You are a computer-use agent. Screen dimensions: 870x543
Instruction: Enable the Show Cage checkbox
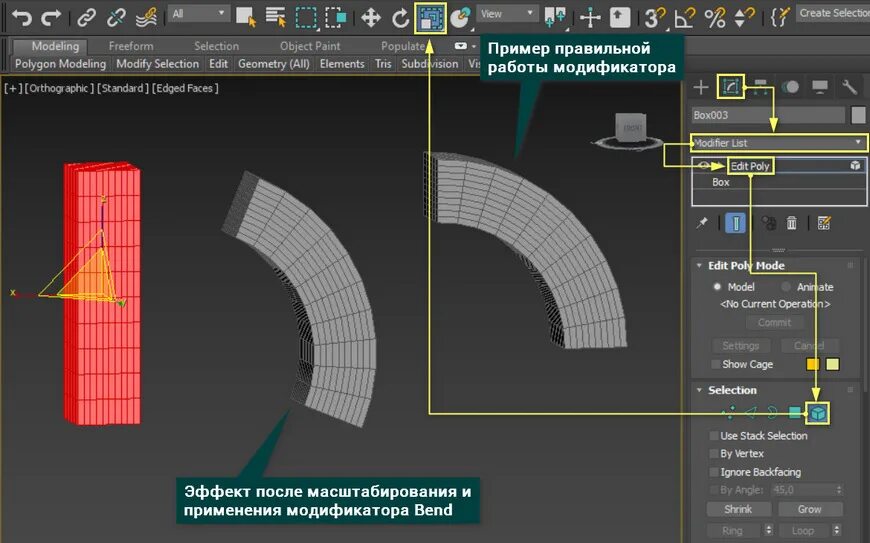pos(716,364)
